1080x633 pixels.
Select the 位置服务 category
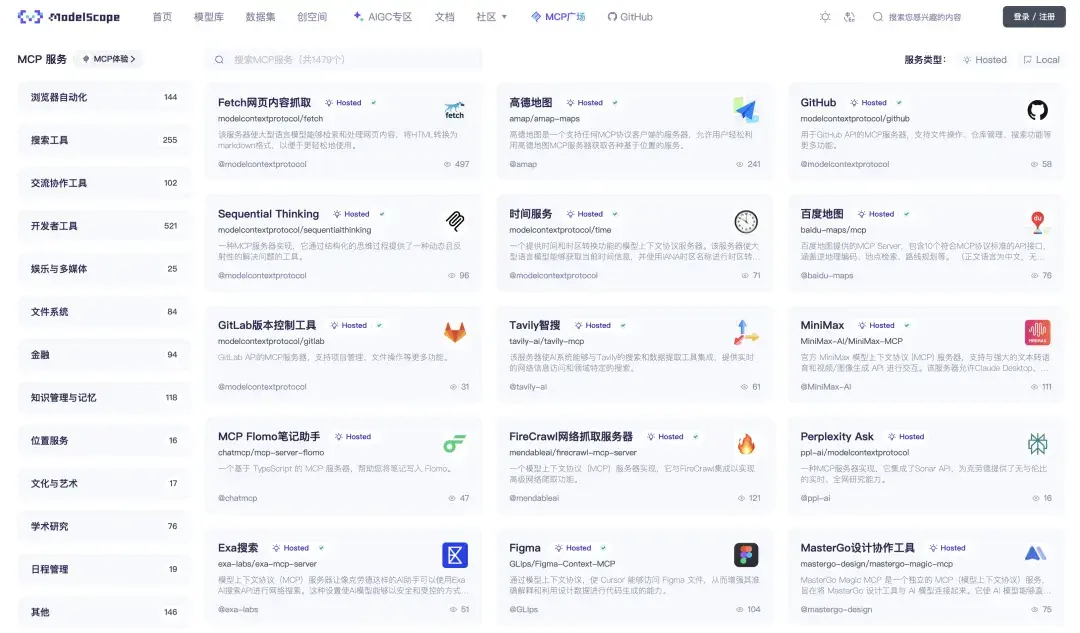pyautogui.click(x=104, y=440)
